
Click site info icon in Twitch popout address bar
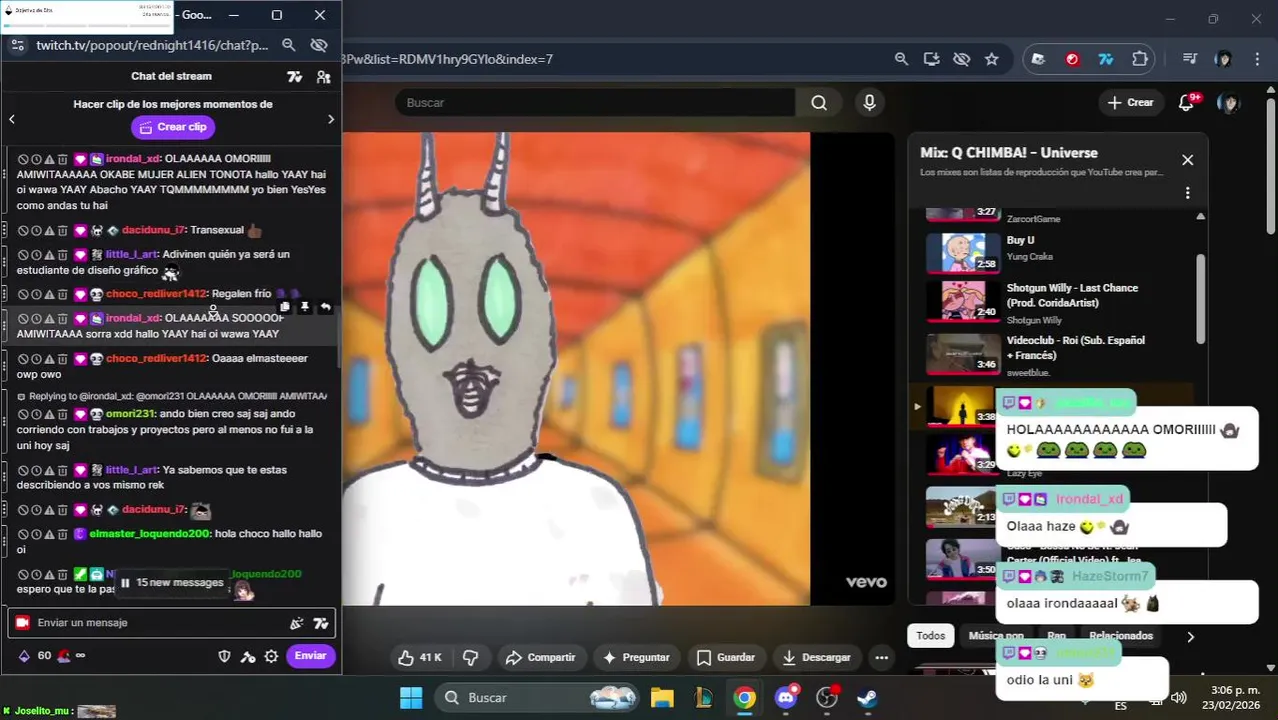click(18, 45)
